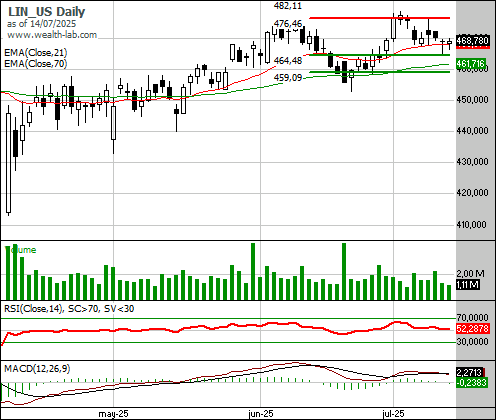Click the 482,11 price annotation
Image resolution: width=496 pixels, height=420 pixels.
(288, 6)
